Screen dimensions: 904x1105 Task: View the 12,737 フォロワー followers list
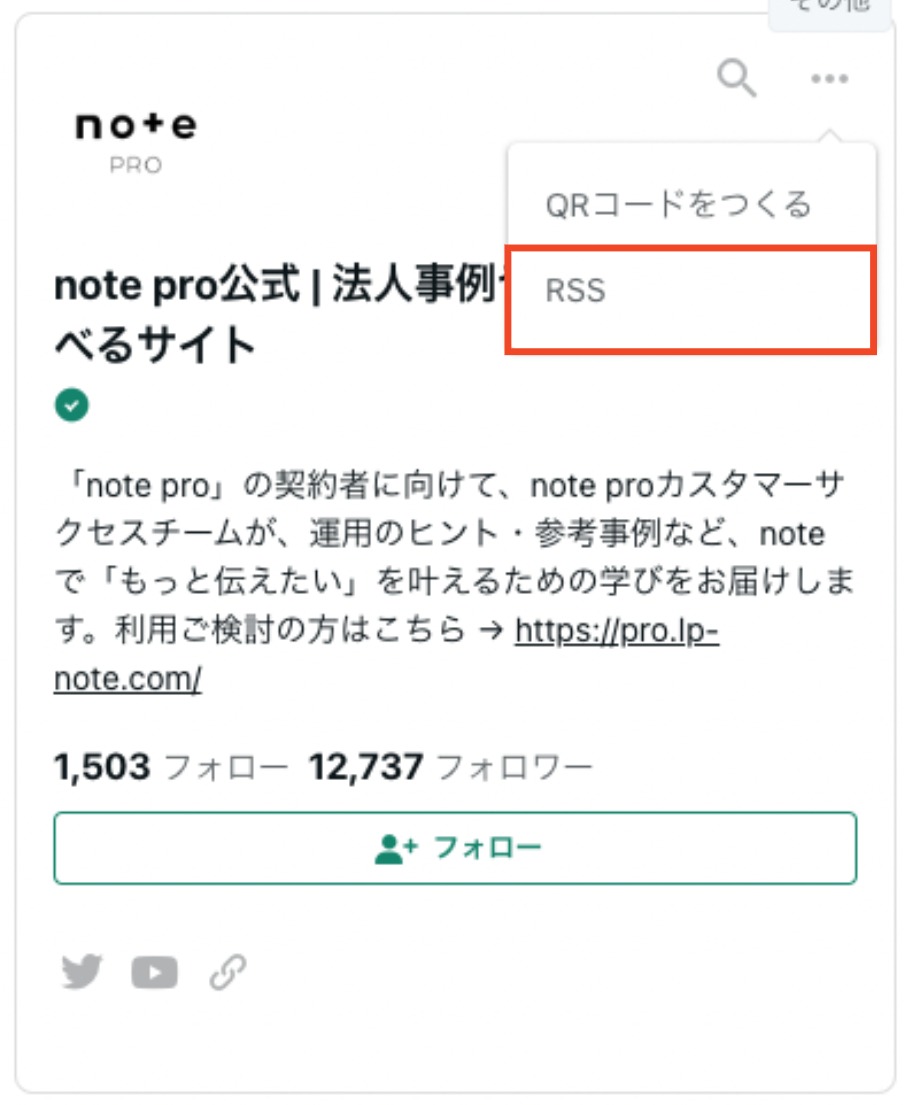[x=451, y=767]
